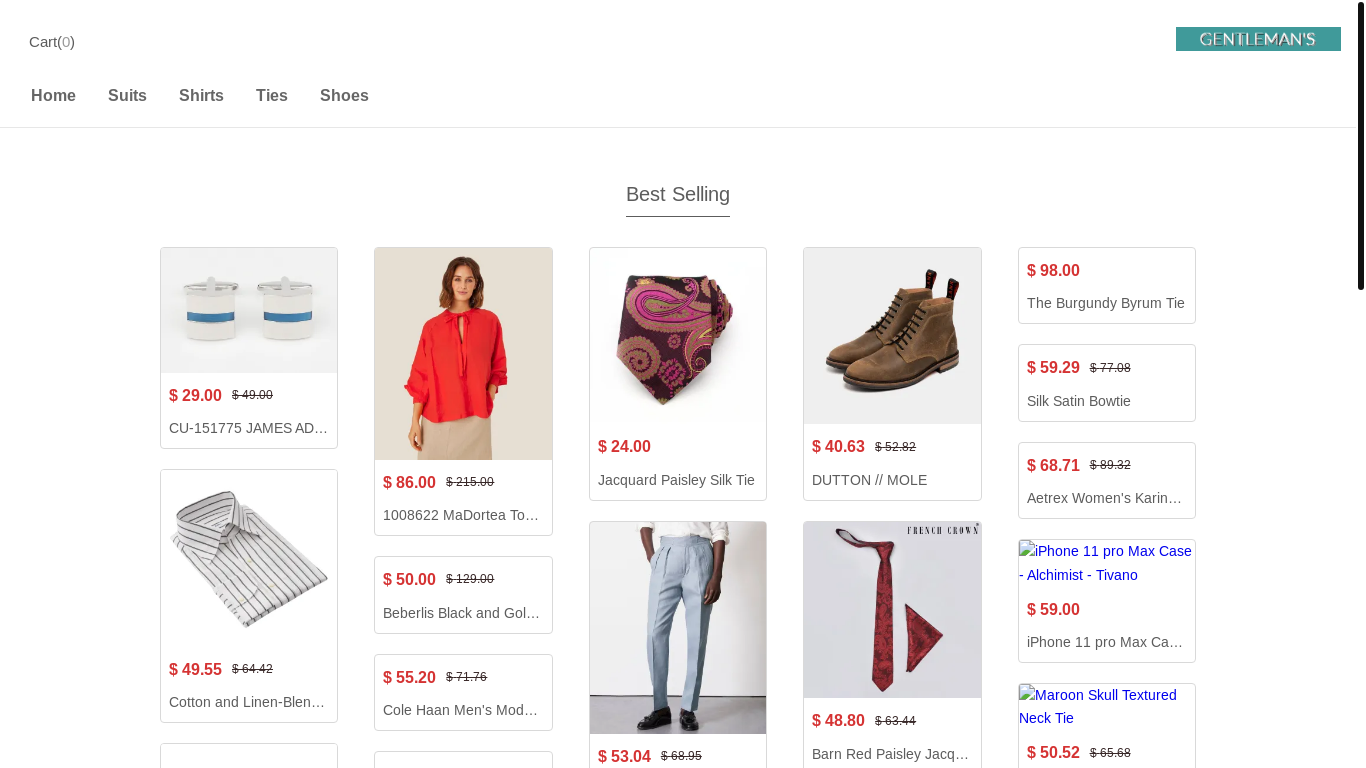This screenshot has width=1366, height=768.
Task: Click the page vertical scrollbar thumb
Action: click(1361, 145)
